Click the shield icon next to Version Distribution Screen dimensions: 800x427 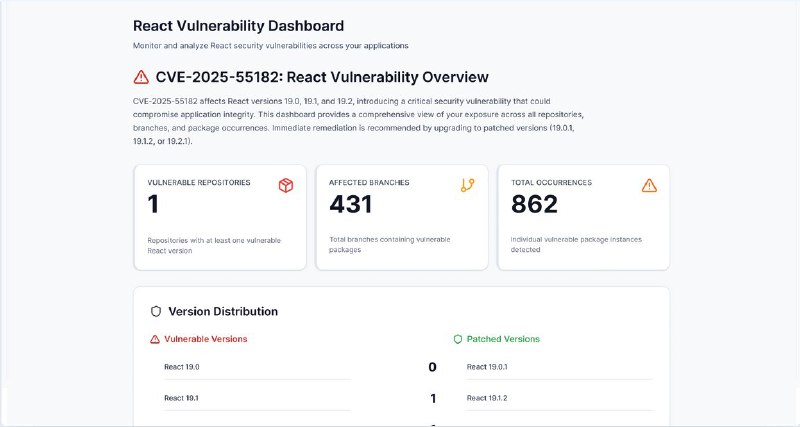pyautogui.click(x=155, y=311)
